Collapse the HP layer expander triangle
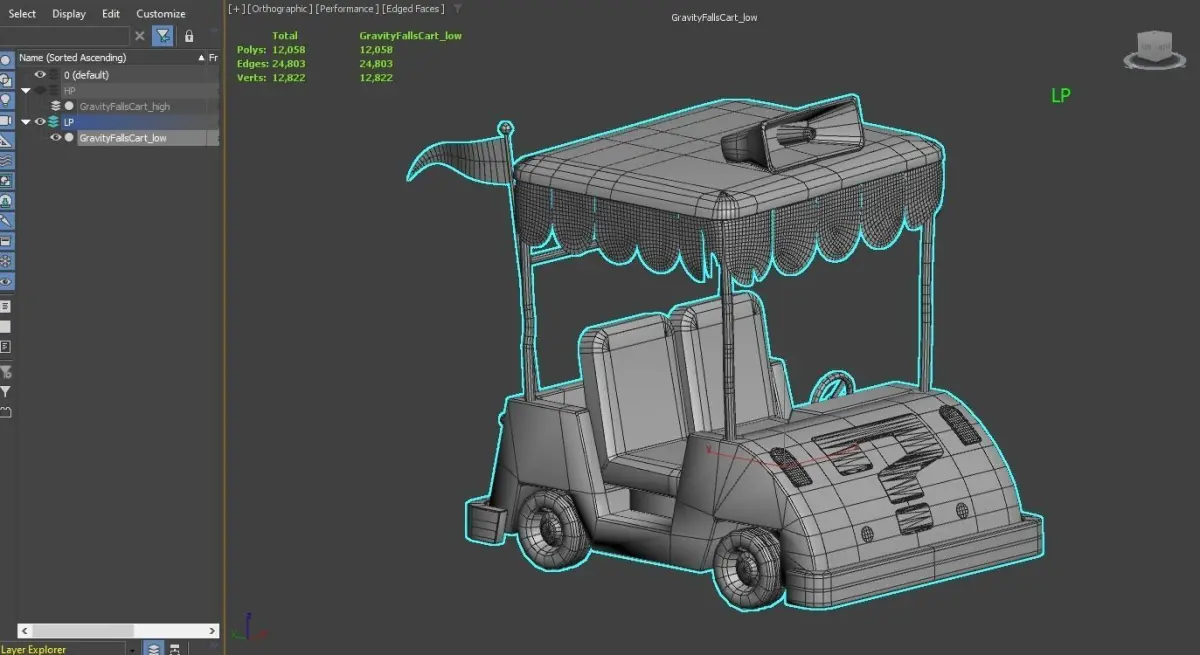Image resolution: width=1200 pixels, height=655 pixels. (x=26, y=90)
